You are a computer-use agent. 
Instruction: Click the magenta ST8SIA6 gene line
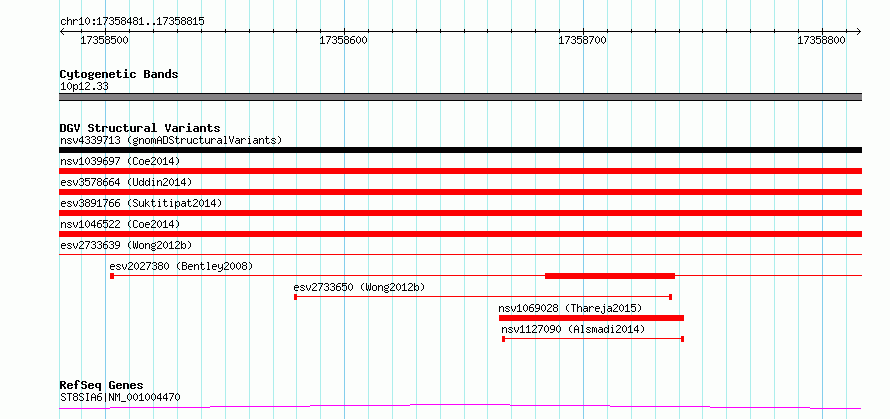click(x=460, y=406)
